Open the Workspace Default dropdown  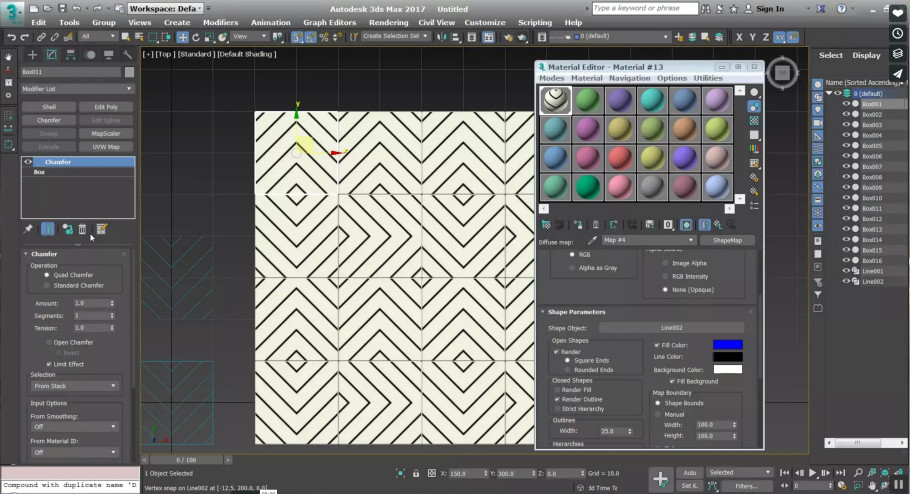tap(165, 9)
